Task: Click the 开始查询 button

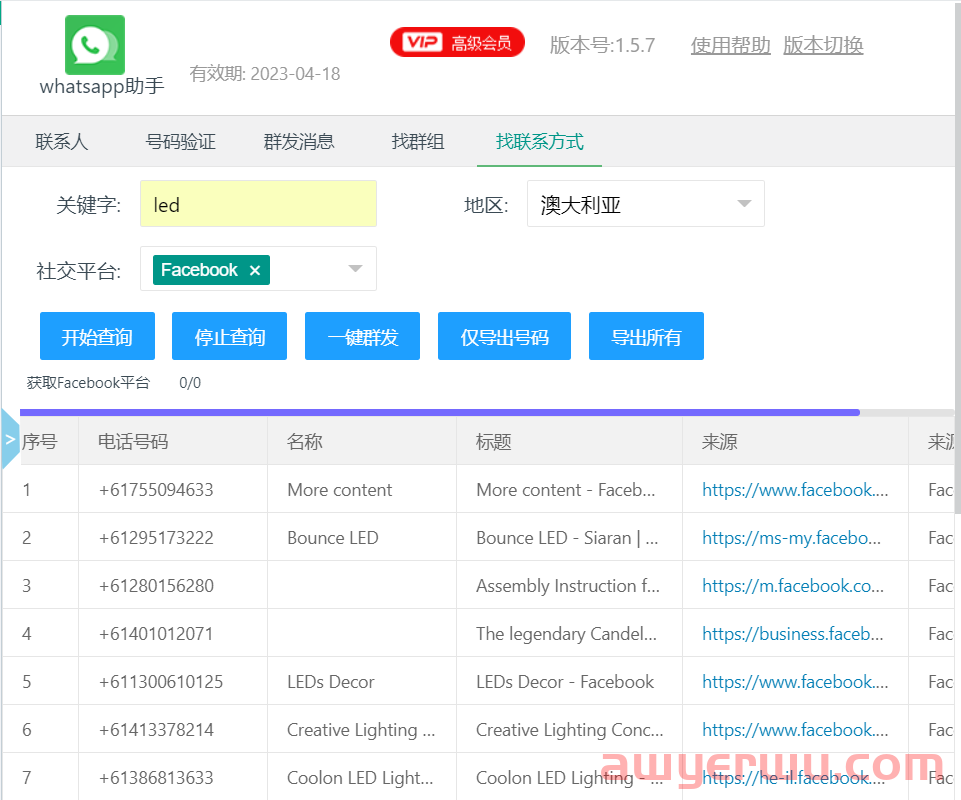Action: (x=97, y=336)
